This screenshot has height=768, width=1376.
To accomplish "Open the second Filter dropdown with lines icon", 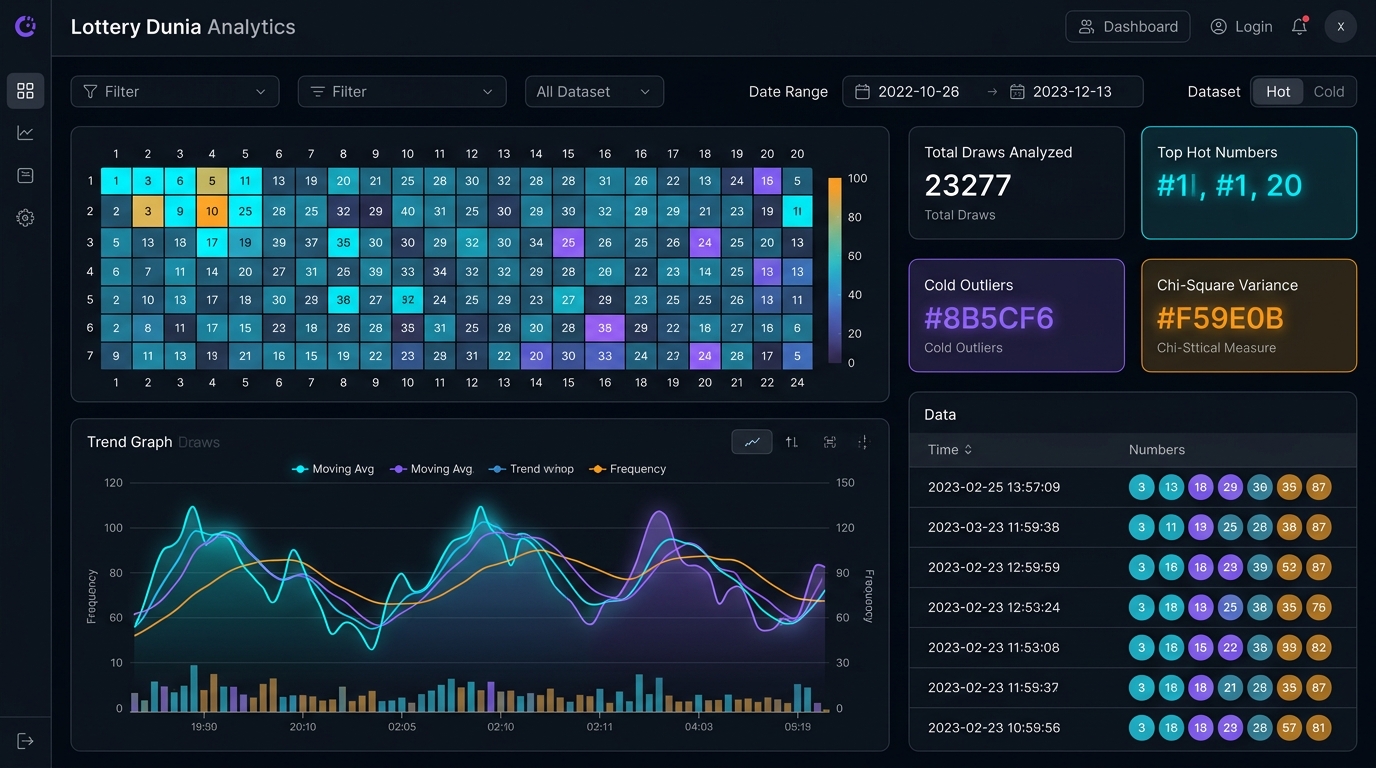I will (402, 91).
